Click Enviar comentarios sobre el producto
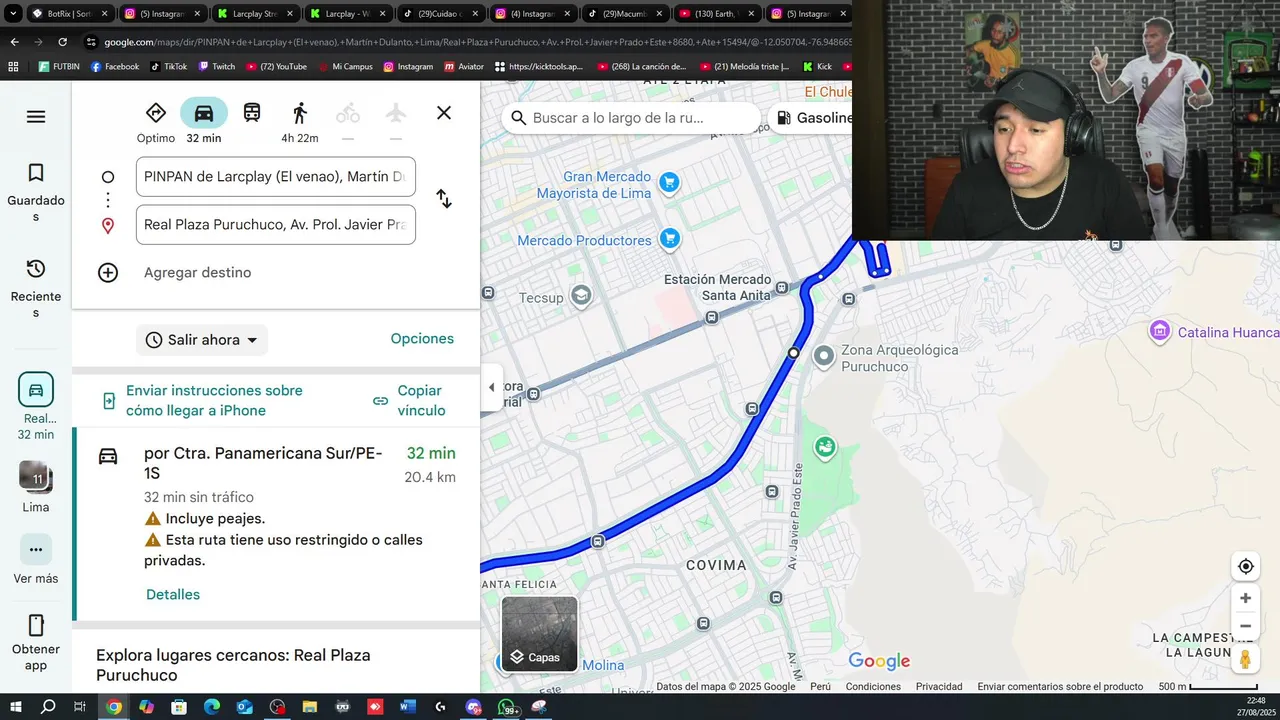The width and height of the screenshot is (1280, 720). pyautogui.click(x=1060, y=686)
